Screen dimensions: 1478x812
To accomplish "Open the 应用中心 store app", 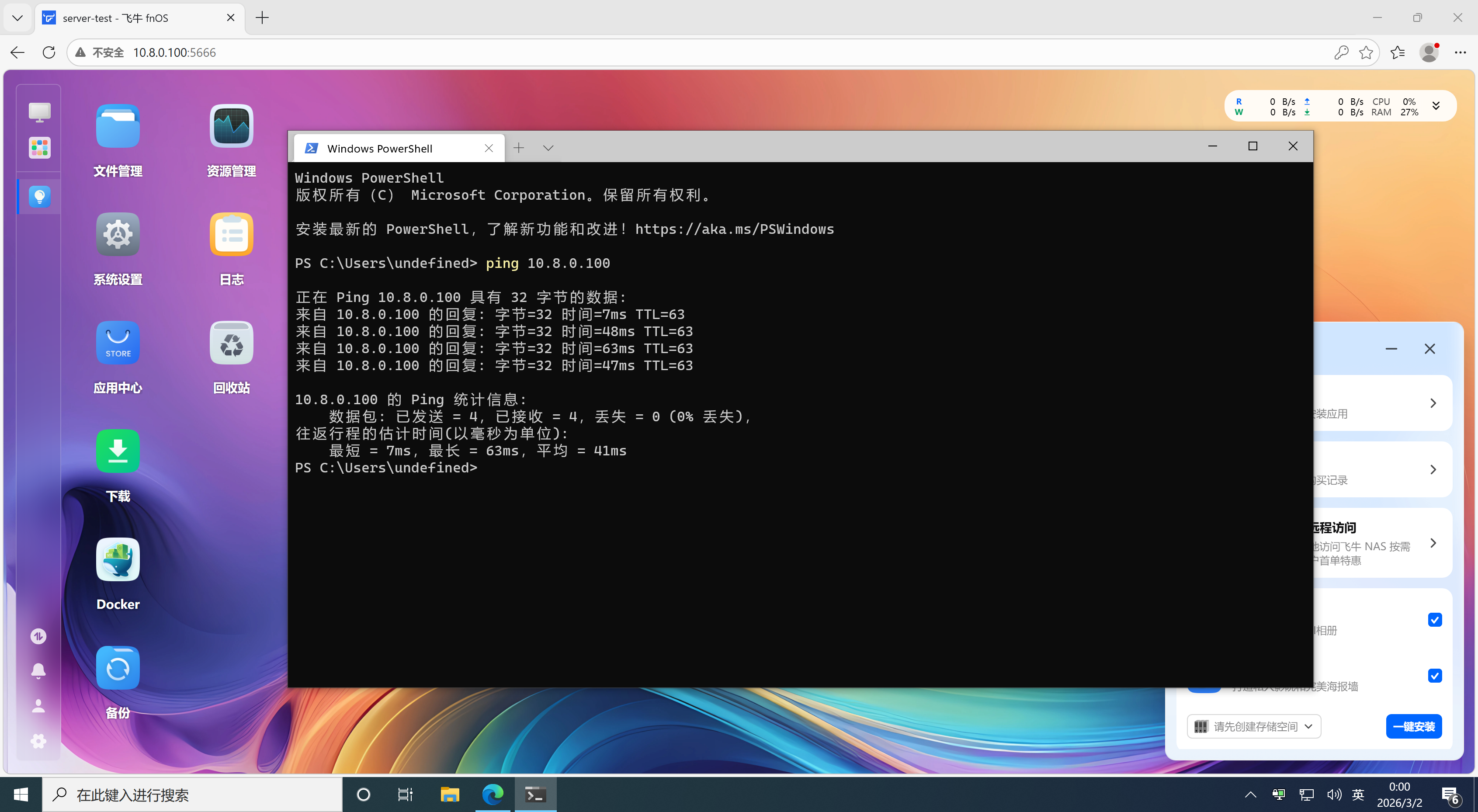I will click(118, 343).
